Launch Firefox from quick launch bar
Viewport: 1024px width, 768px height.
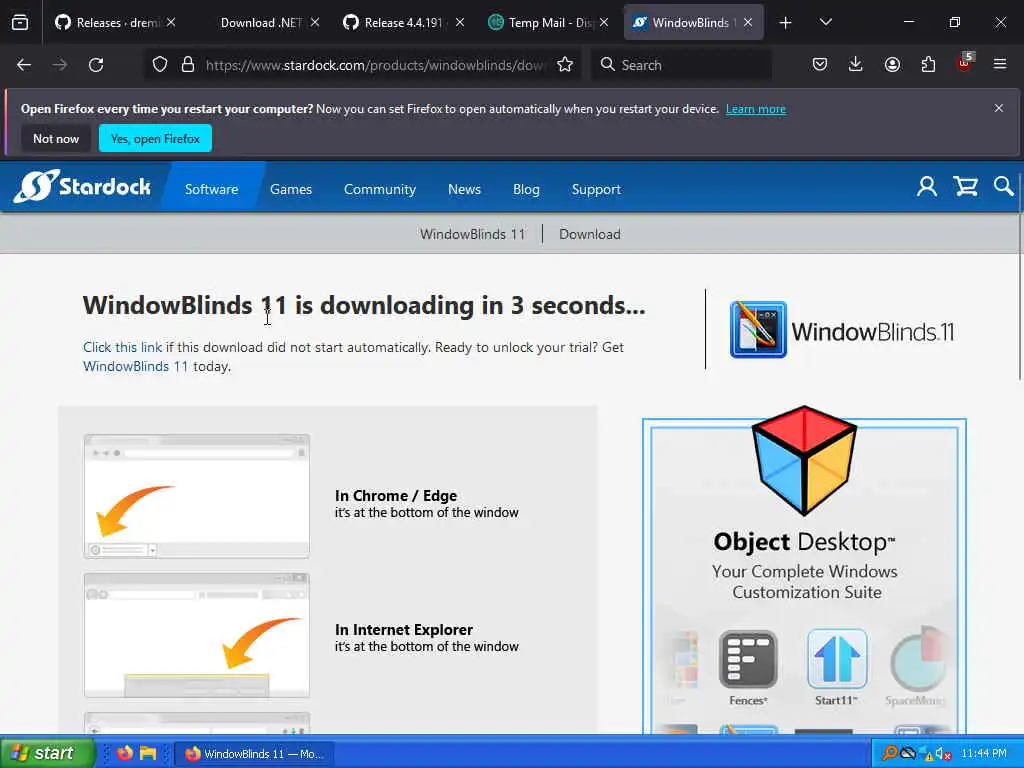coord(125,753)
